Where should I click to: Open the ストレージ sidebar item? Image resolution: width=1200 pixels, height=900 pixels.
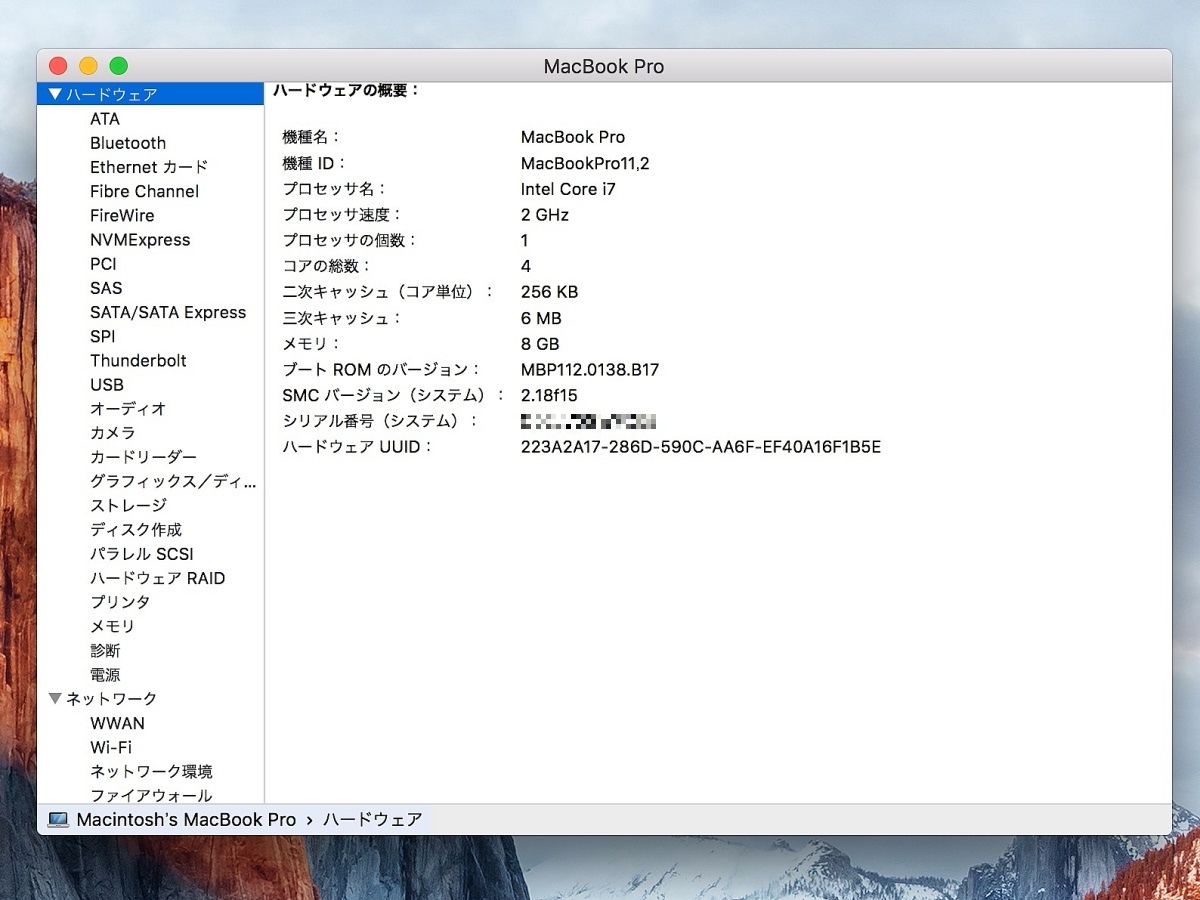click(x=128, y=506)
